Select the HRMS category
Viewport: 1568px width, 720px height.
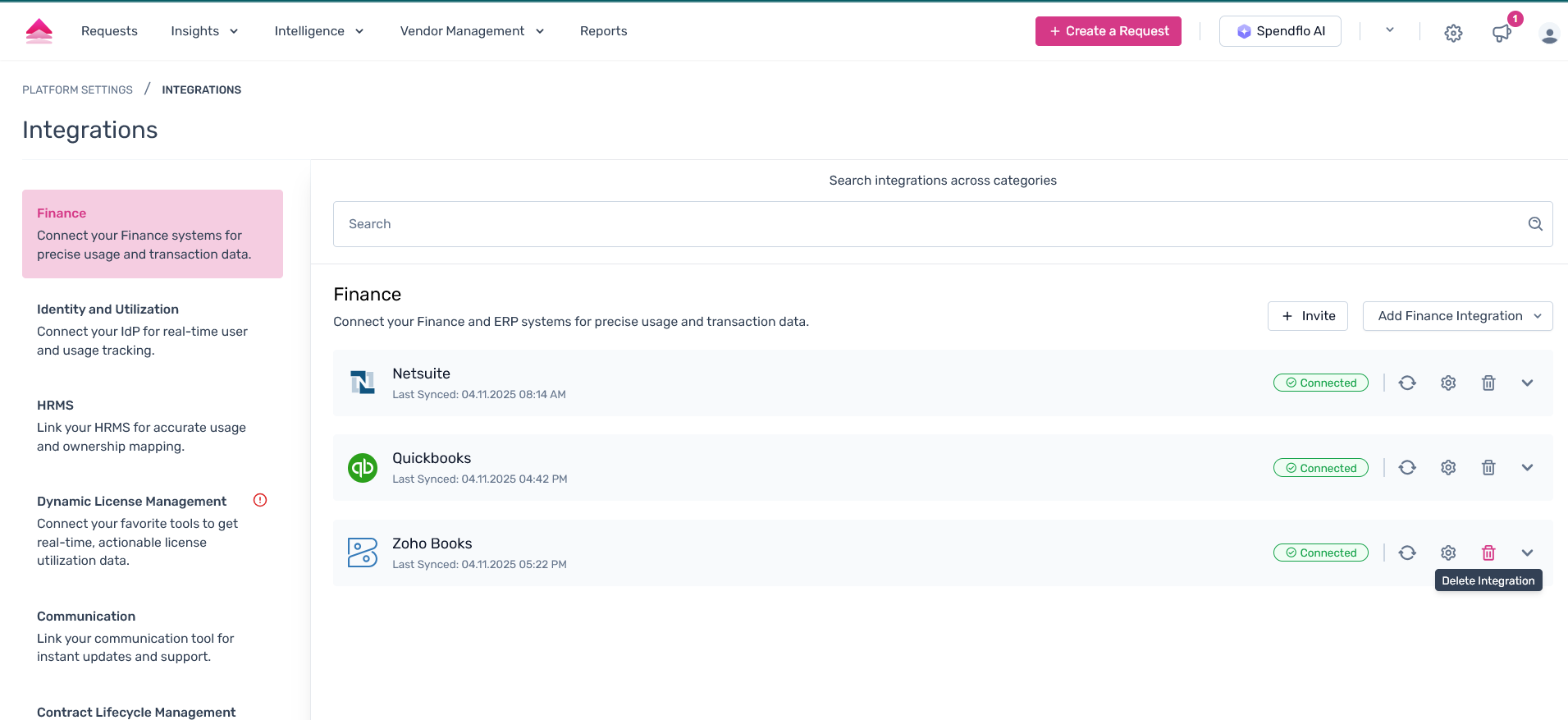153,425
